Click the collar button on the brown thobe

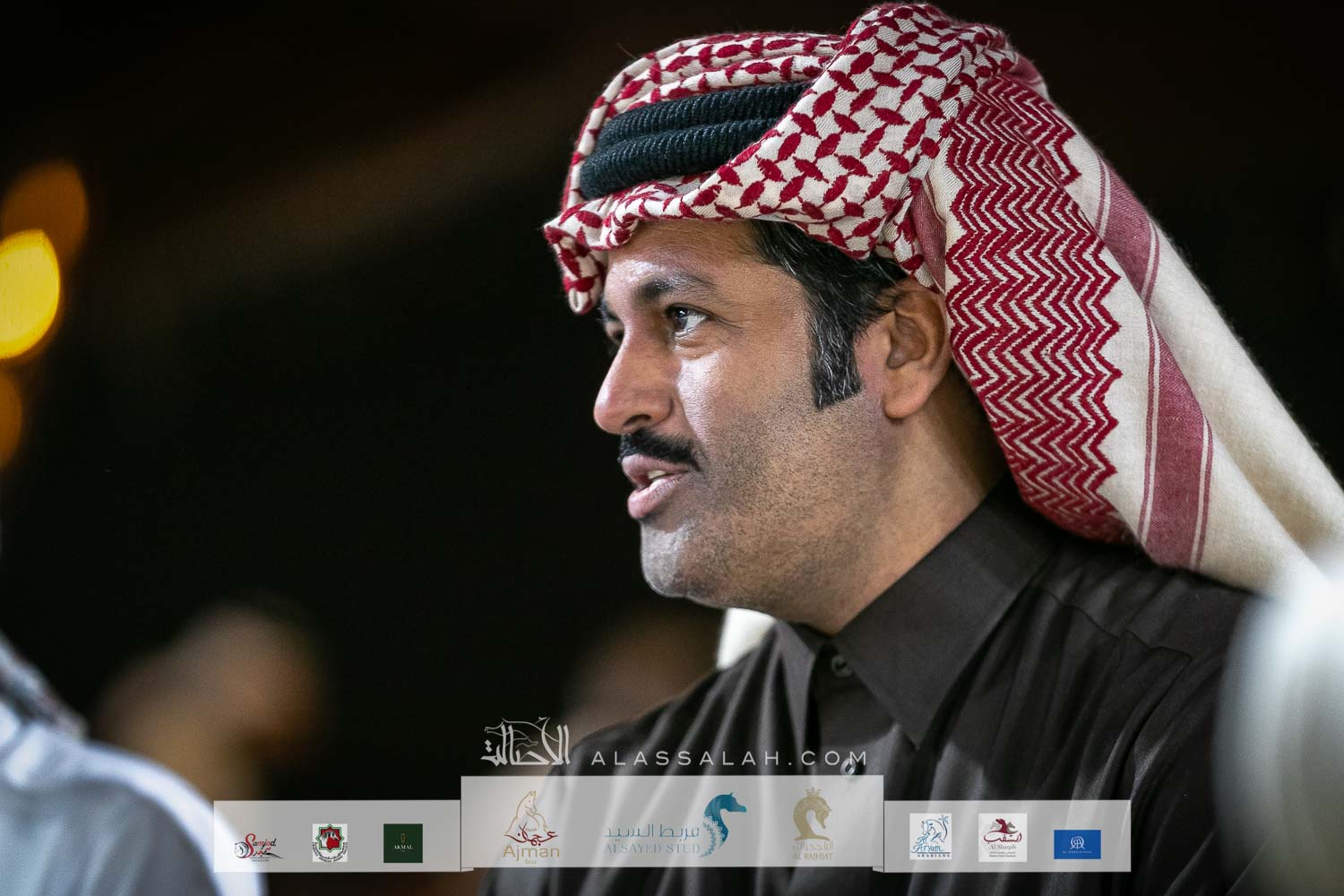840,665
